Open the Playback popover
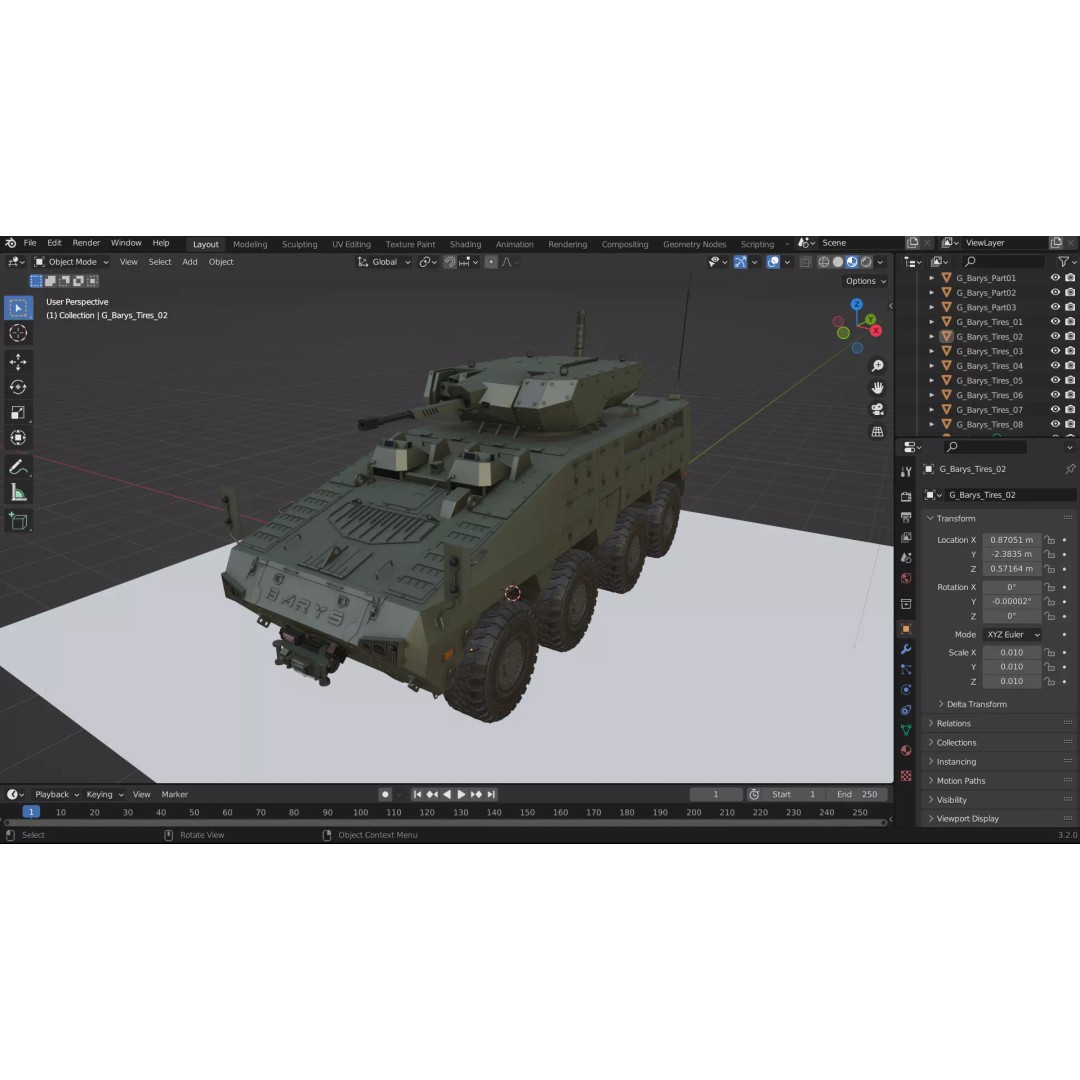 [x=56, y=794]
